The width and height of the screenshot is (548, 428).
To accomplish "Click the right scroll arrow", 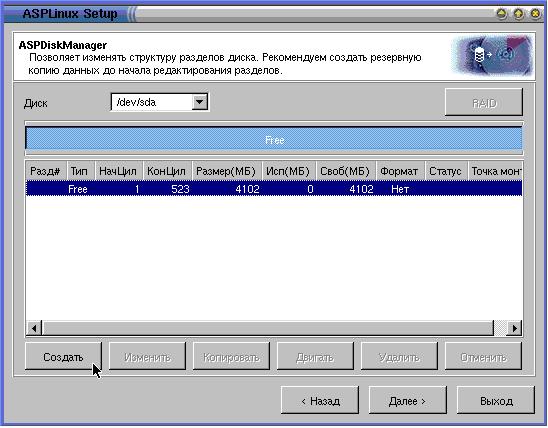I will coord(514,328).
